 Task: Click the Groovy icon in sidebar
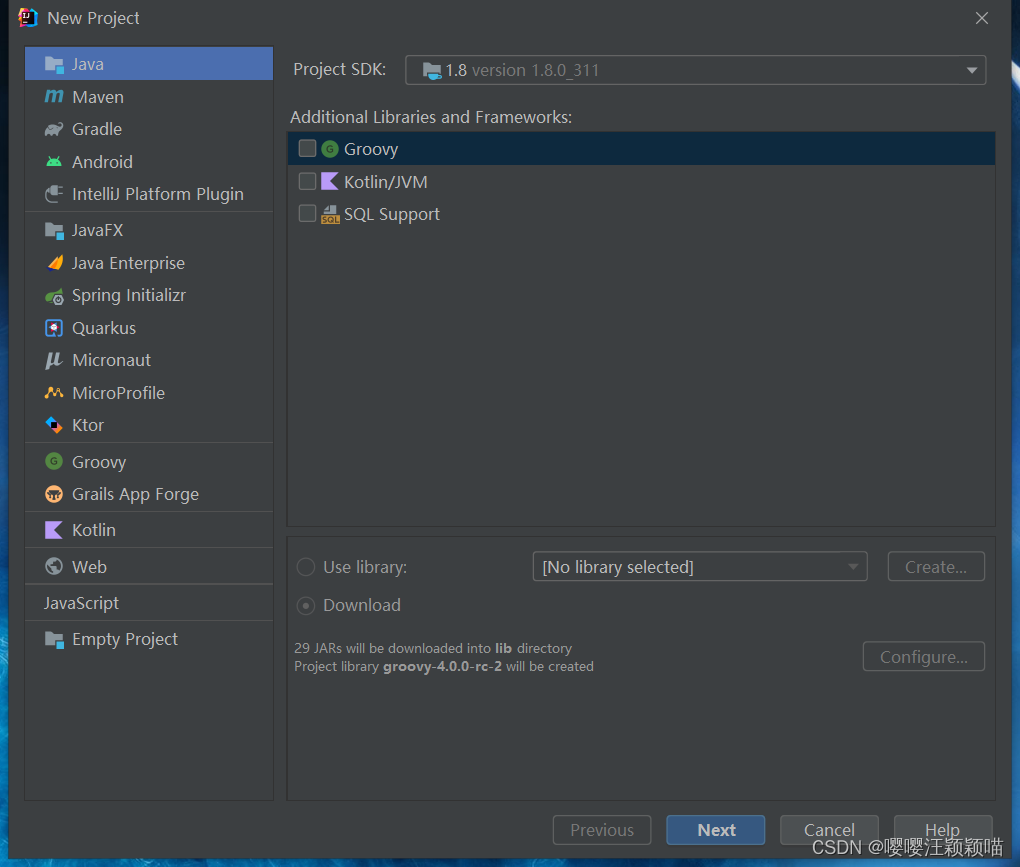(x=54, y=462)
